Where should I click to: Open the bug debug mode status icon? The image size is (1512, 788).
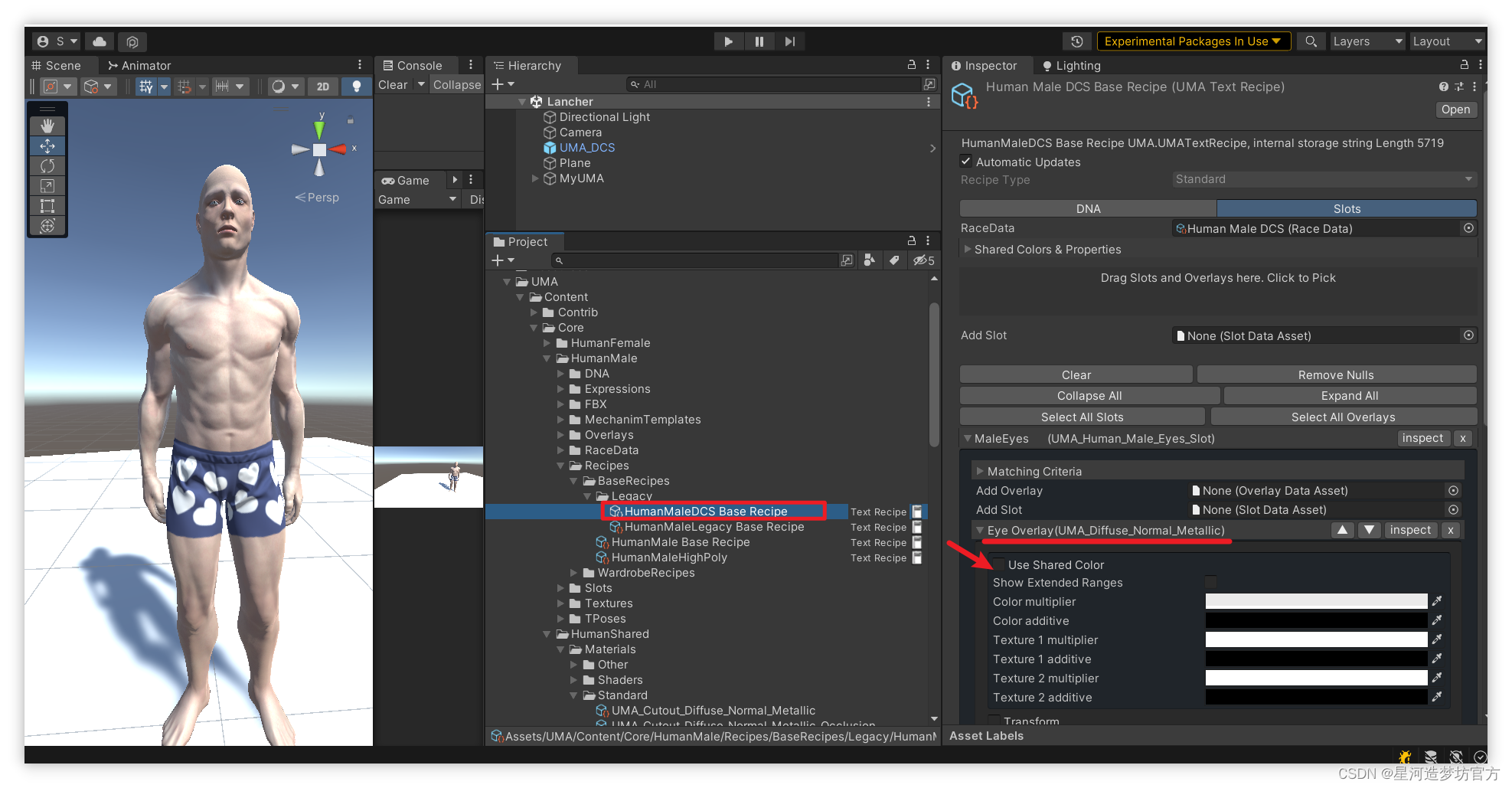coord(1405,757)
